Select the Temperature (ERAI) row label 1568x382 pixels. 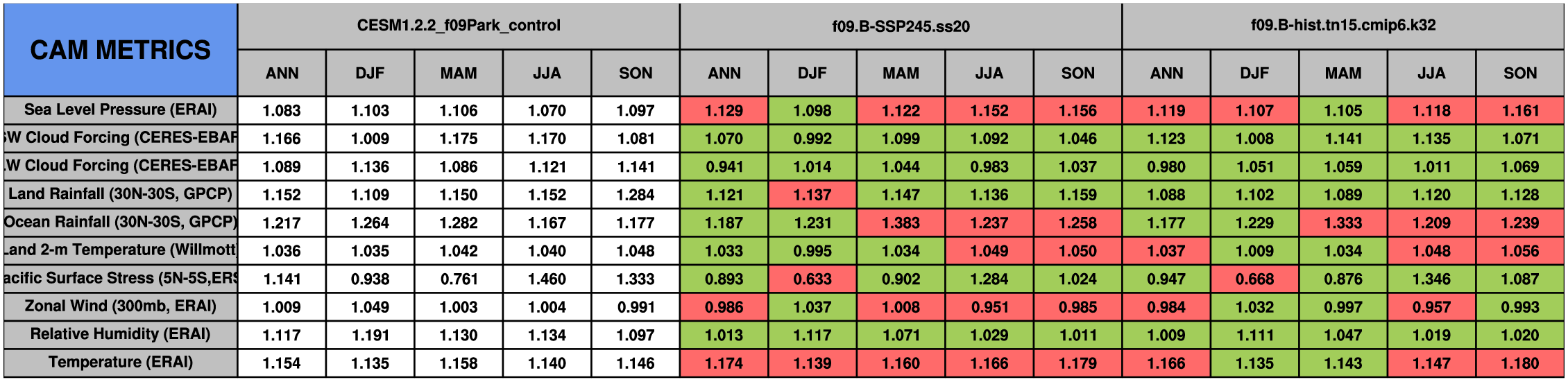click(120, 362)
